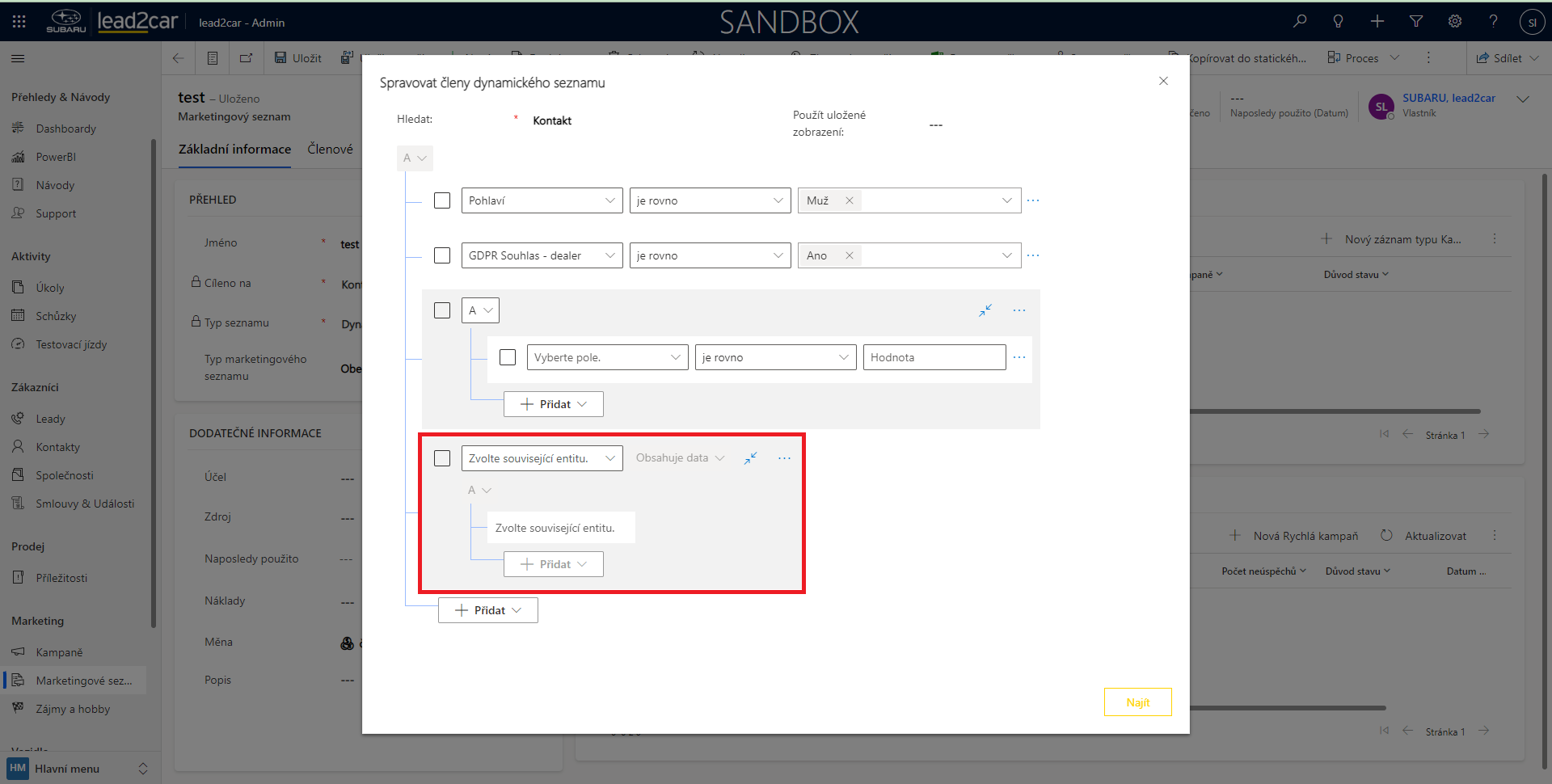Open the settings gear icon
The width and height of the screenshot is (1552, 784).
[1454, 22]
